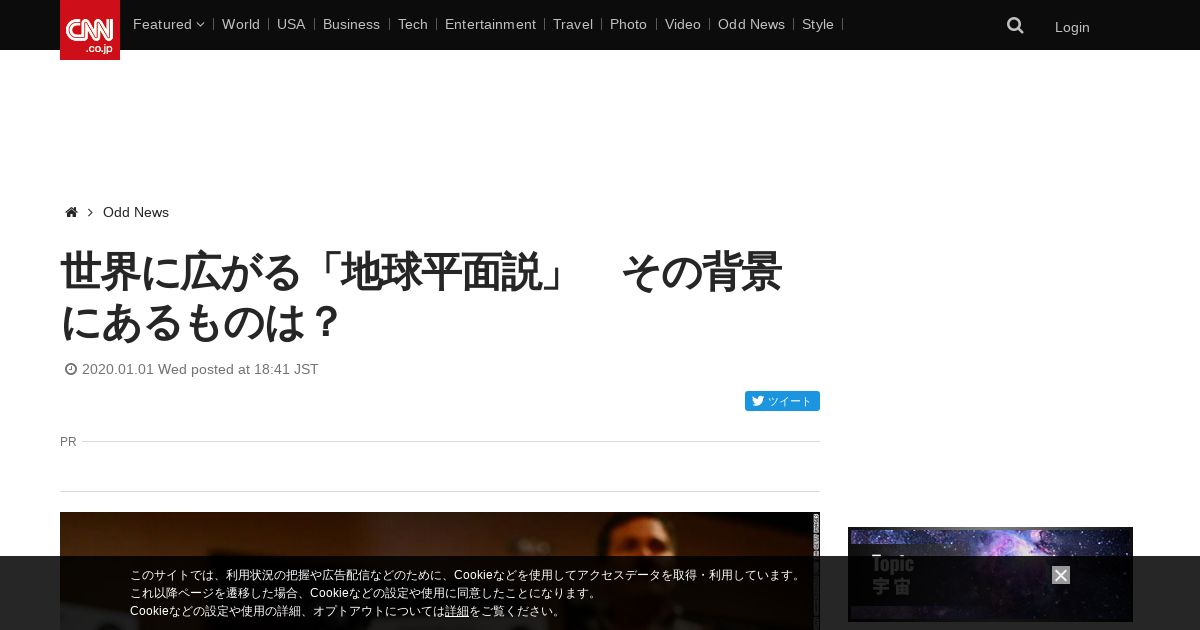Expand the Featured dropdown menu
The width and height of the screenshot is (1200, 630).
tap(168, 24)
